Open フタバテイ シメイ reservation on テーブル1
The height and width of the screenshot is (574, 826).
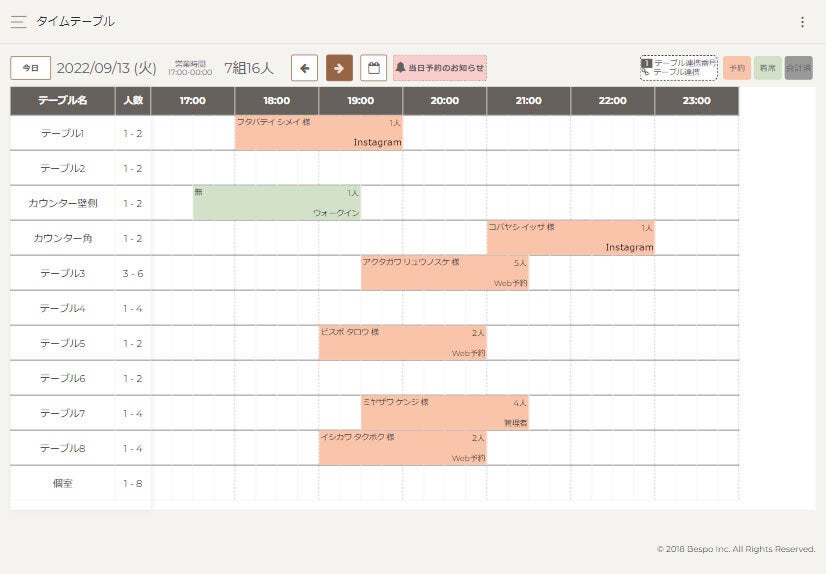click(318, 133)
